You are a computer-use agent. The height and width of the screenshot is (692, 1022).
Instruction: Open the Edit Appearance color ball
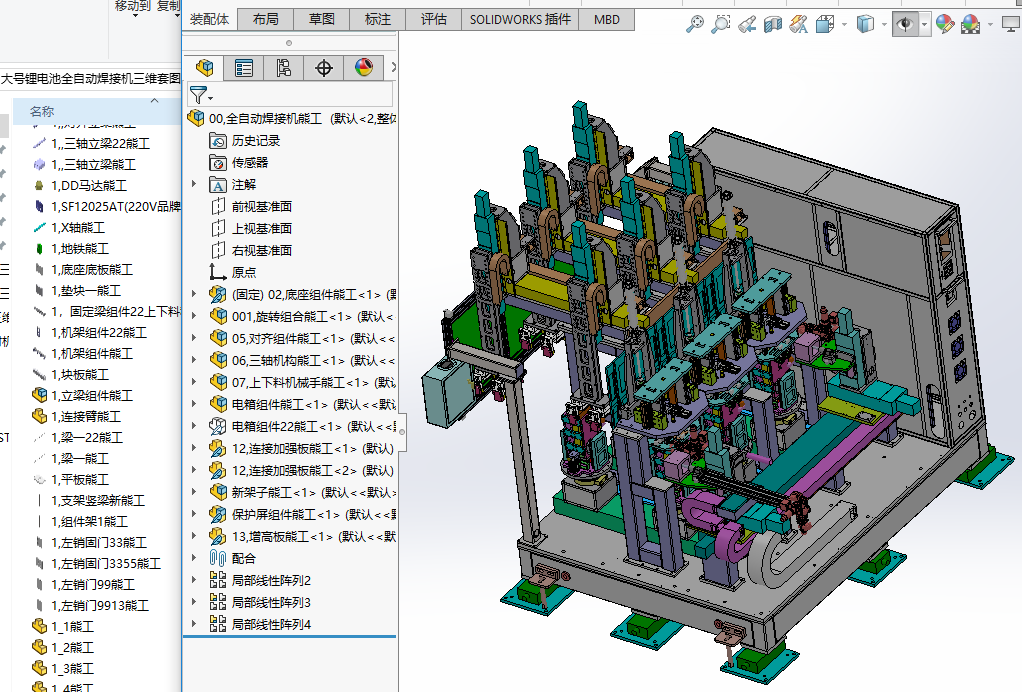click(944, 25)
